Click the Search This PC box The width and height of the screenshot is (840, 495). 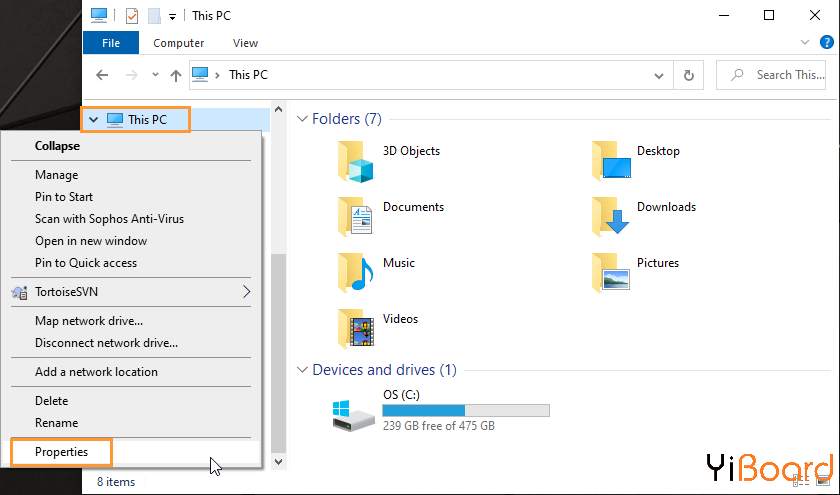(x=771, y=75)
